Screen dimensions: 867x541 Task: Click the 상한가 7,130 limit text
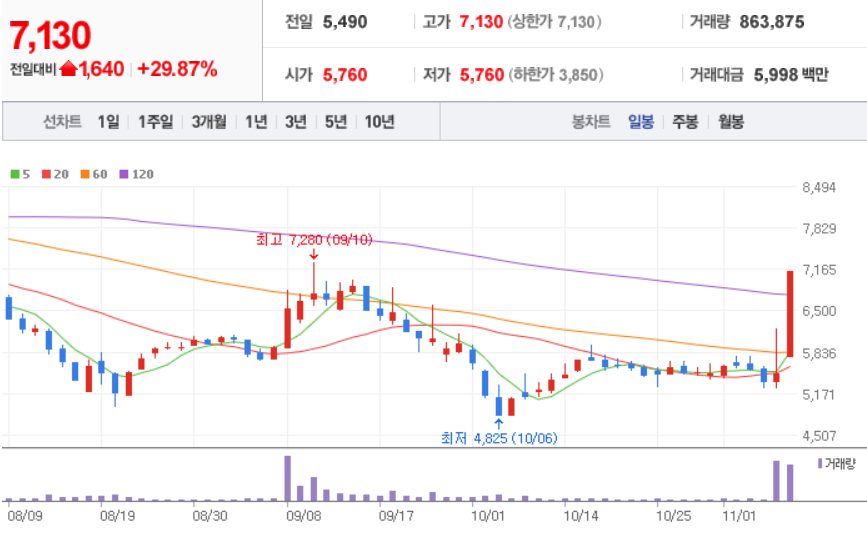pos(555,22)
